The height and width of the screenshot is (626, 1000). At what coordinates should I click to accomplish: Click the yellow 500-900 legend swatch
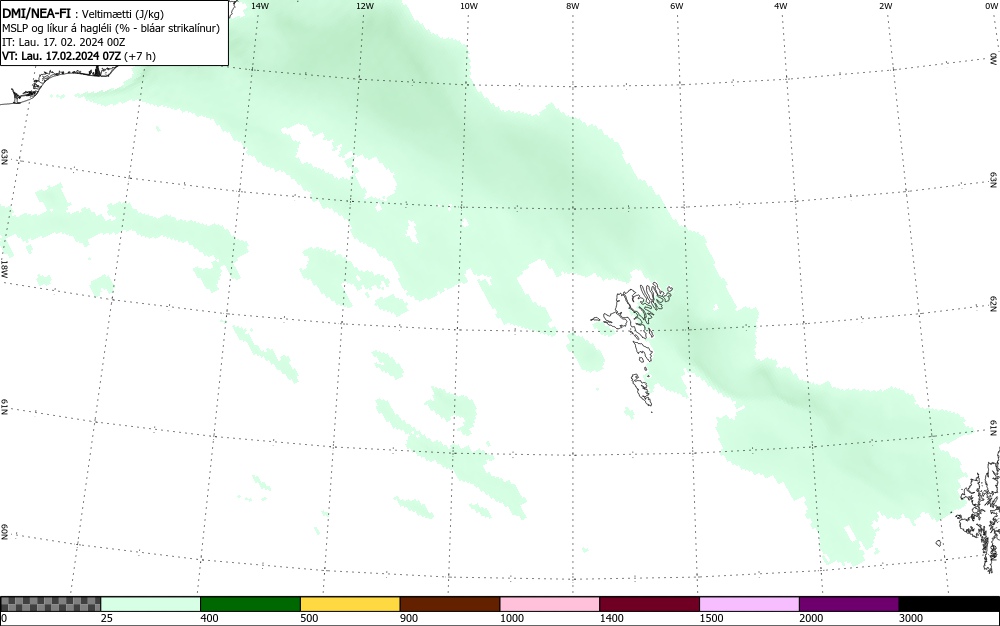[350, 604]
